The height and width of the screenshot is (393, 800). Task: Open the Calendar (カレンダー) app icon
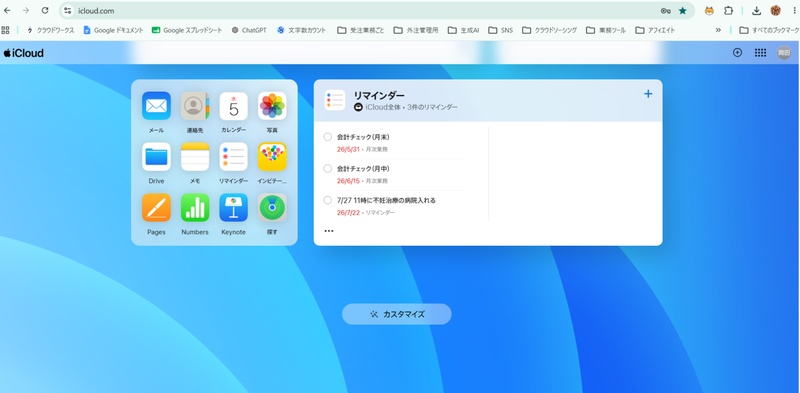234,106
